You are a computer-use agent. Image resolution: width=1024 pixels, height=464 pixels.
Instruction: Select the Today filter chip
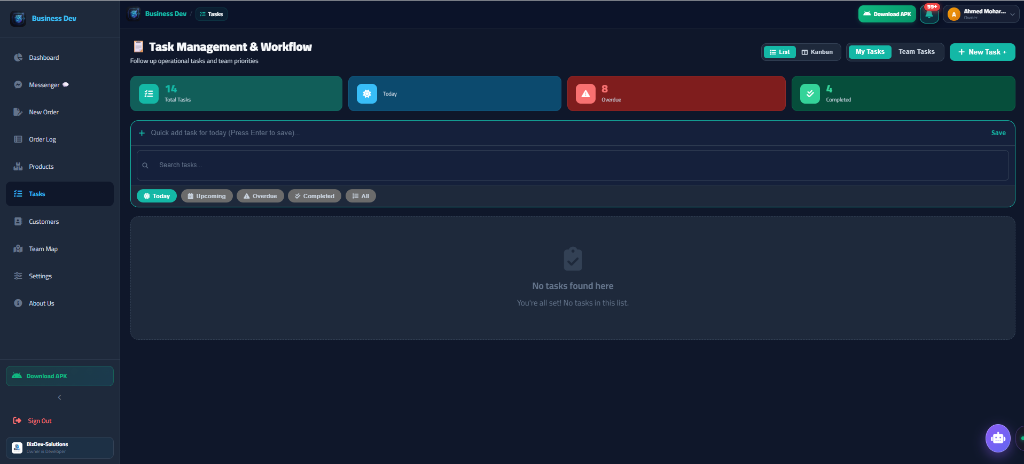pos(157,196)
